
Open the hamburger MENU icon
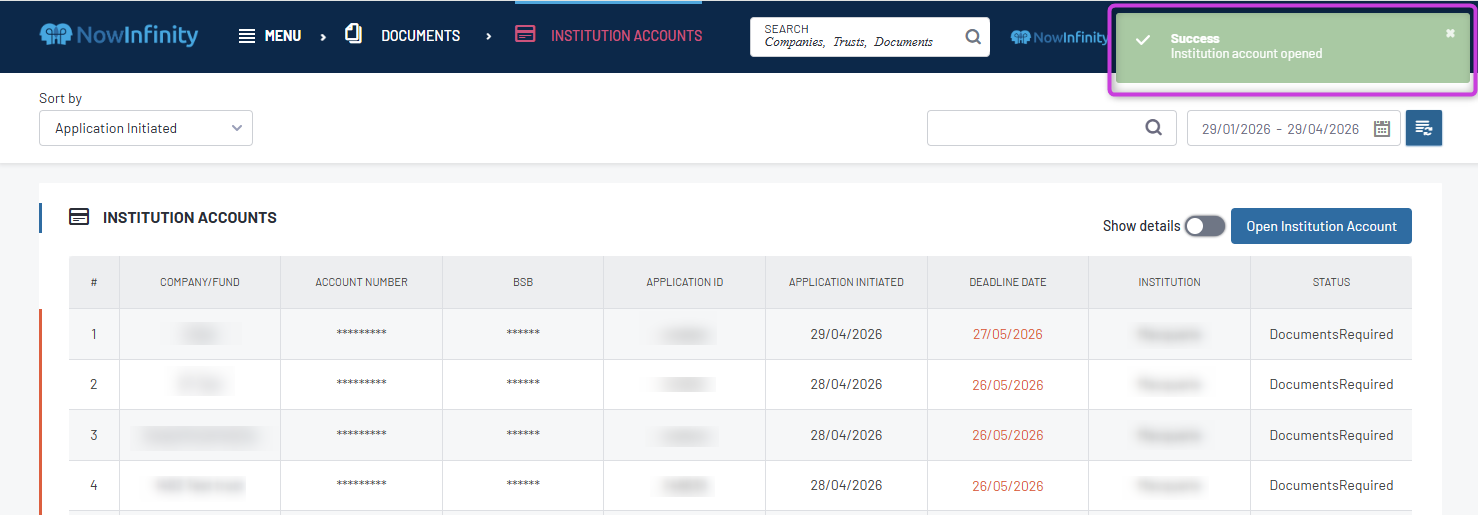click(x=247, y=36)
